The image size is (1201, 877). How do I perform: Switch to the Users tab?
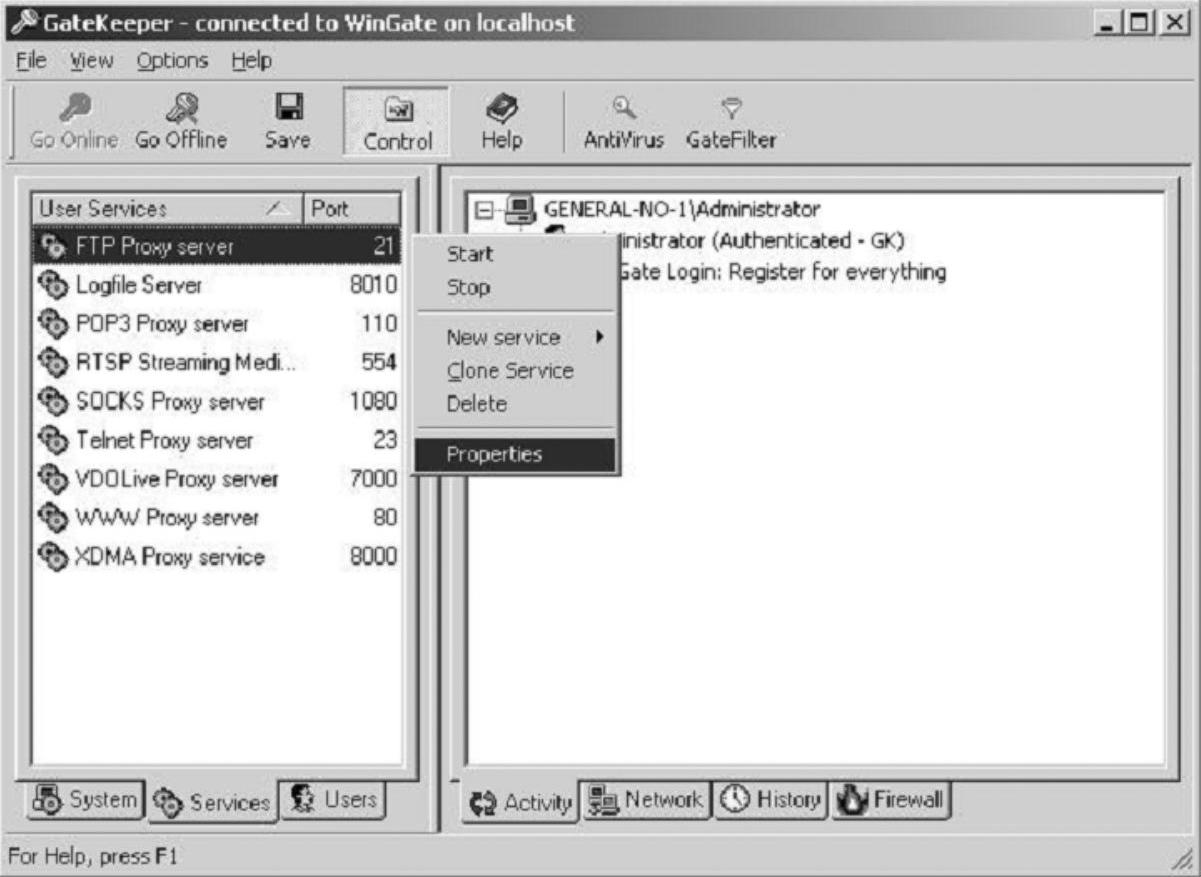click(x=332, y=799)
